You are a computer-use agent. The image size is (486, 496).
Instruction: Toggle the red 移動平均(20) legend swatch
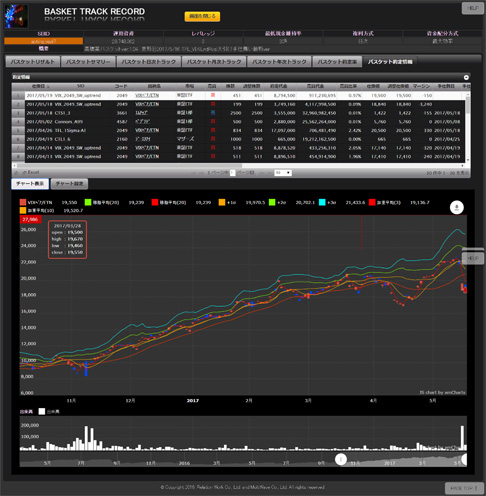(x=155, y=202)
